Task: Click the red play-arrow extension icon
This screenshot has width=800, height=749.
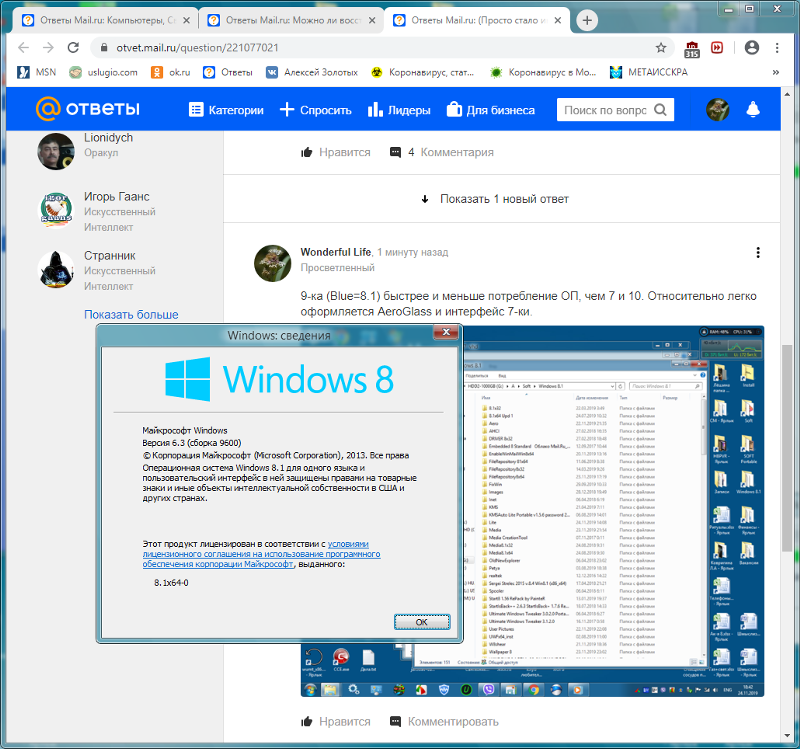Action: coord(717,47)
